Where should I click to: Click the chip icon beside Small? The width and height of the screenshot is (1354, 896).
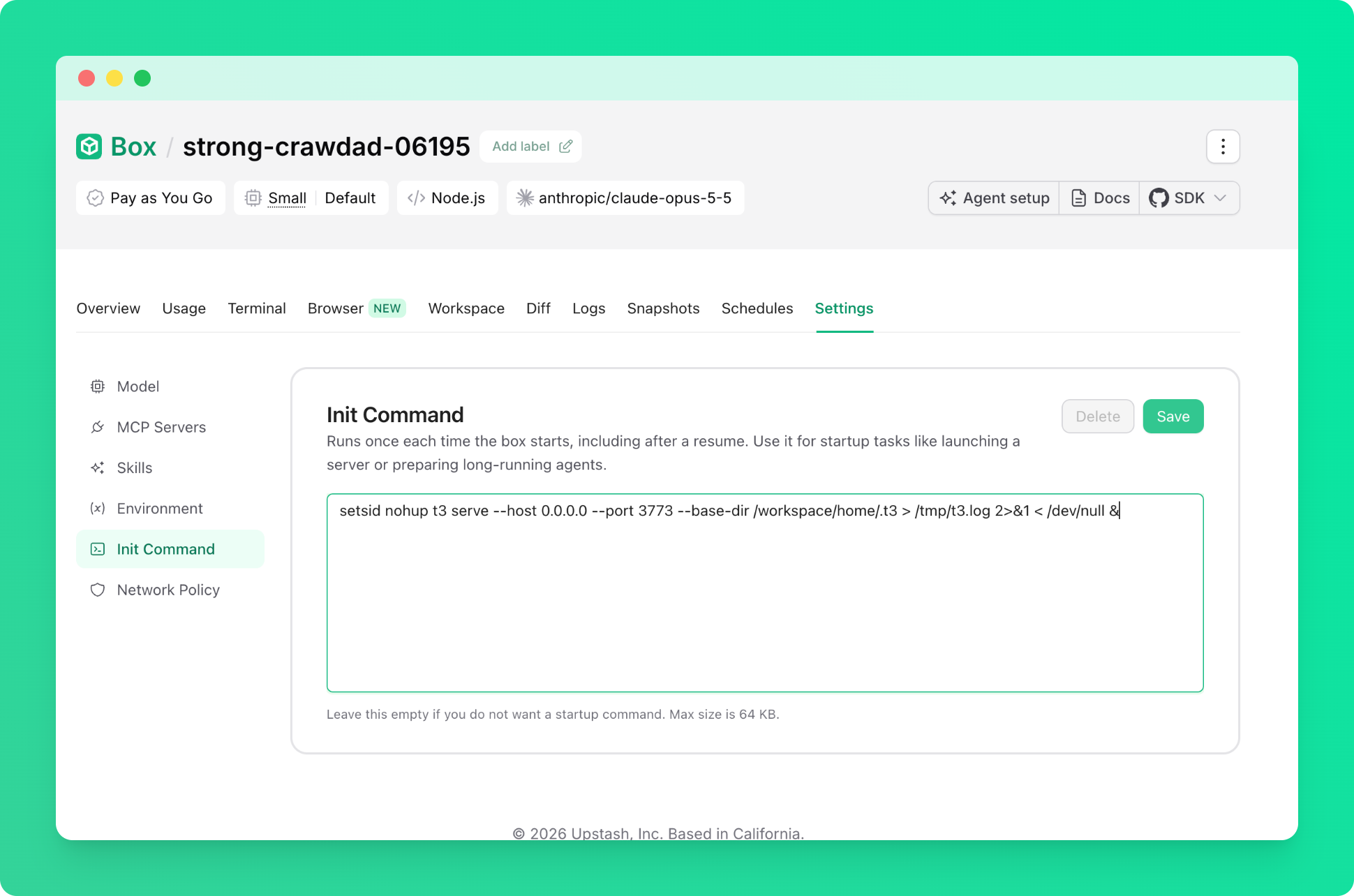point(253,198)
